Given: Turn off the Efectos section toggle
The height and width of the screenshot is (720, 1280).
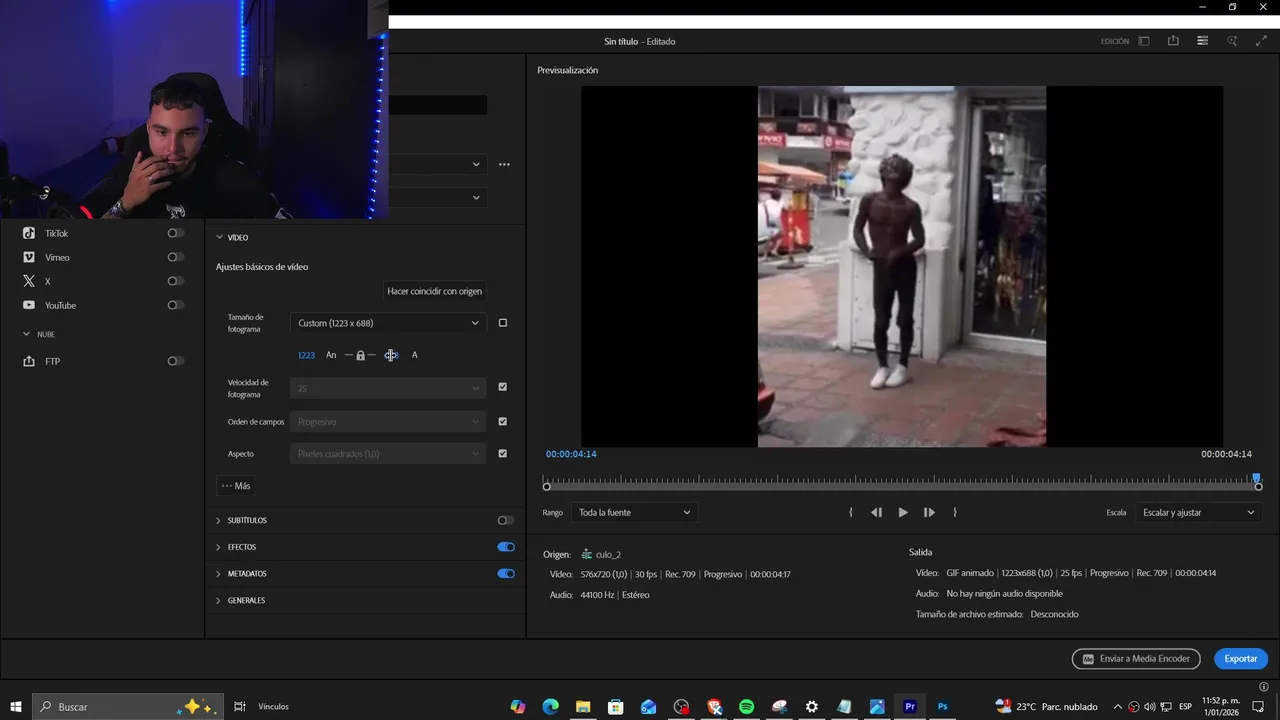Looking at the screenshot, I should (x=506, y=547).
